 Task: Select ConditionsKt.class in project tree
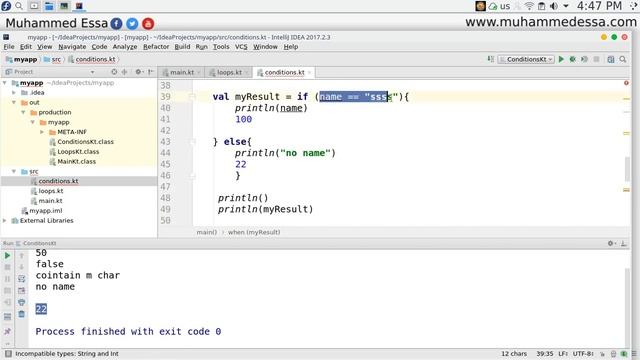point(85,142)
